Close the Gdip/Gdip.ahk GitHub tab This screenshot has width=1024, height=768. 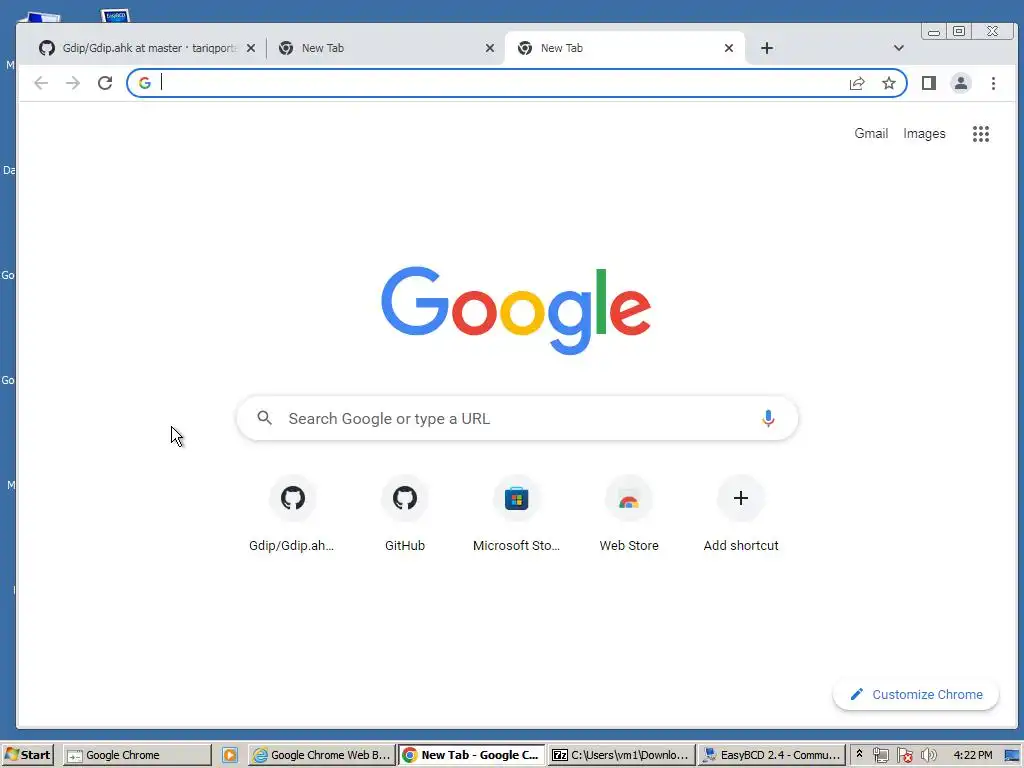[251, 48]
